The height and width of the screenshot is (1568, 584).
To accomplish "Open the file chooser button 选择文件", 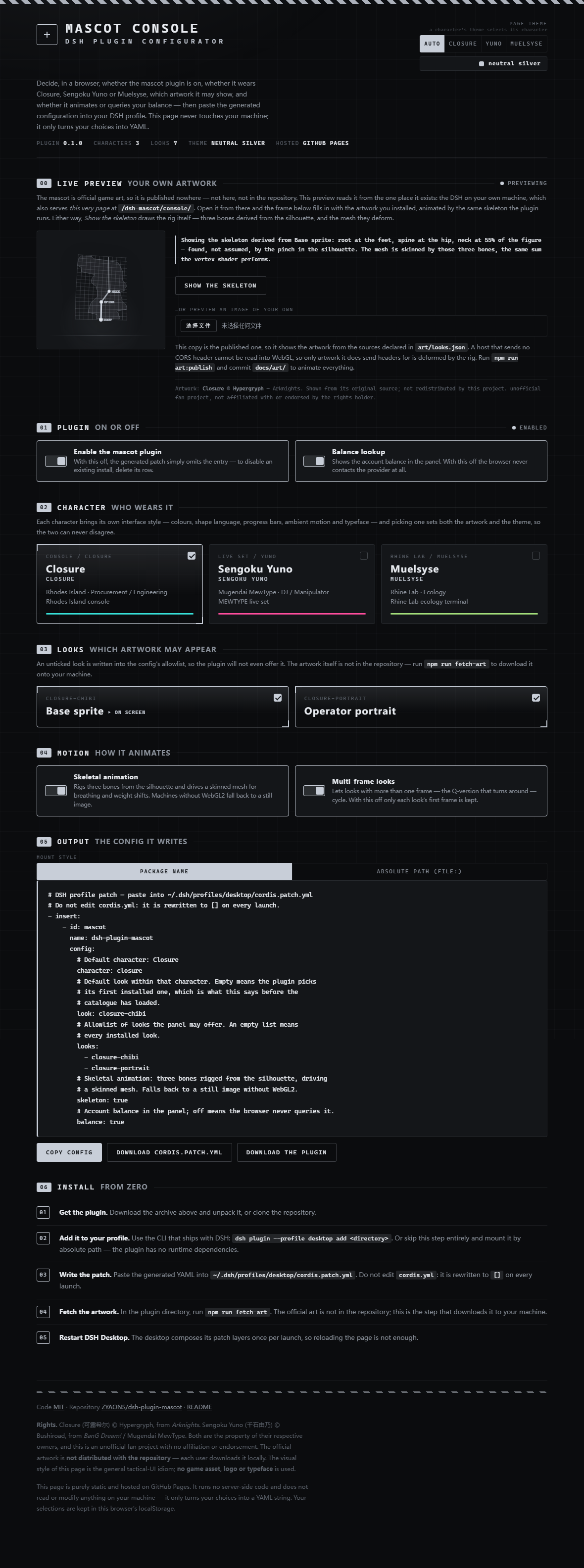I will pyautogui.click(x=198, y=326).
